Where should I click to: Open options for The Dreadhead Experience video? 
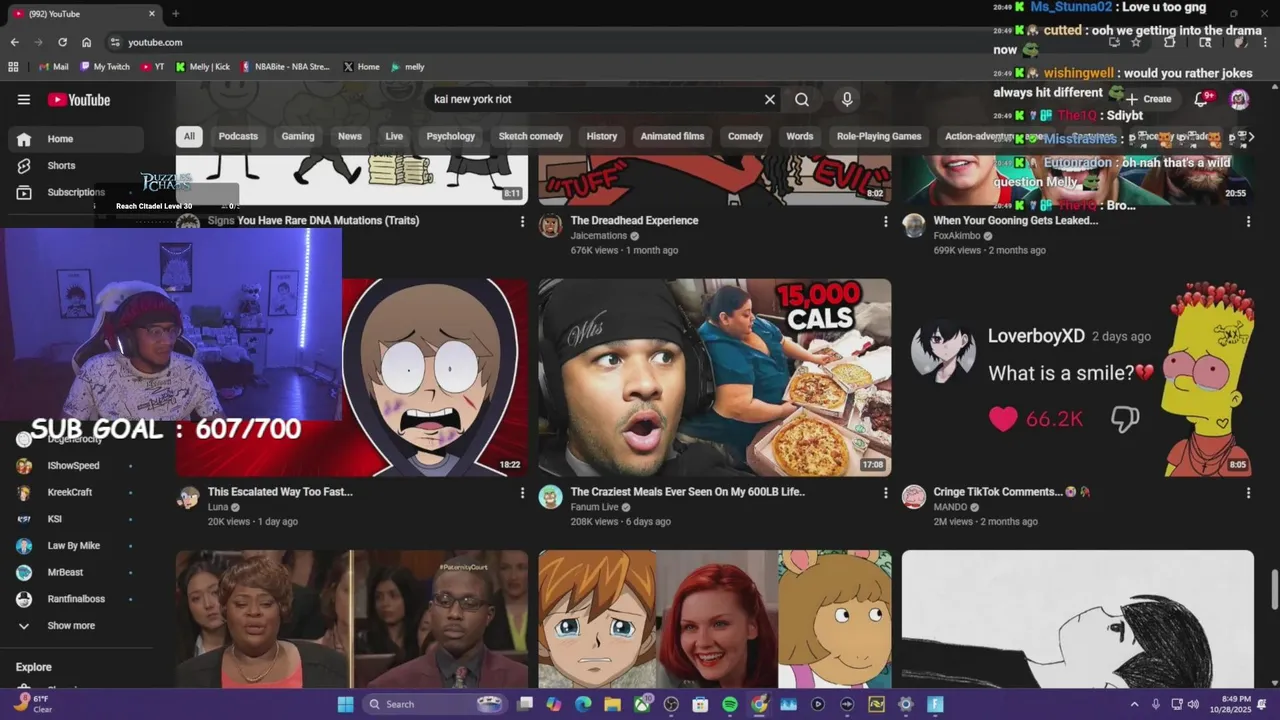[x=885, y=221]
